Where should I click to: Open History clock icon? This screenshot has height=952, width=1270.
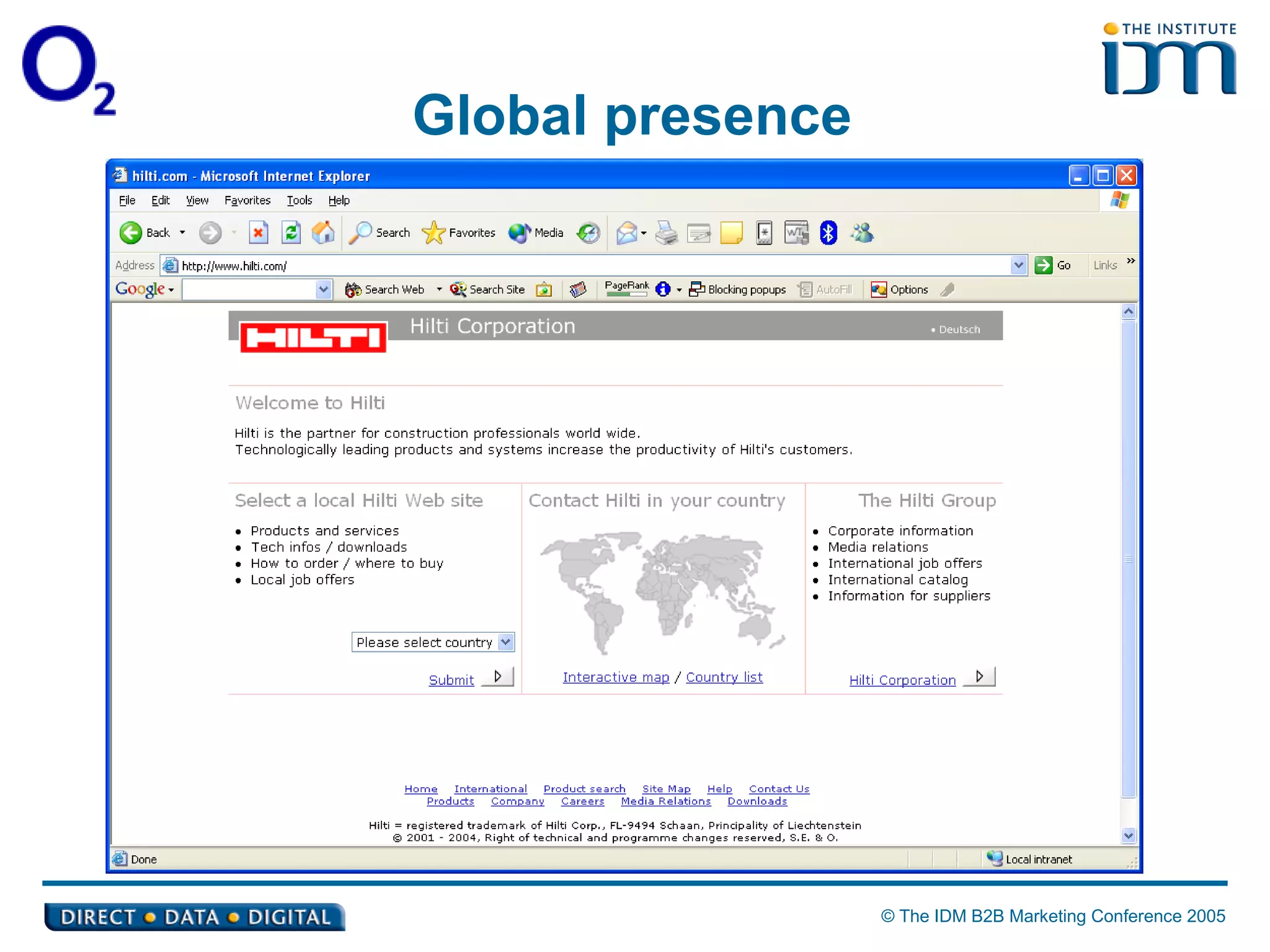(588, 233)
